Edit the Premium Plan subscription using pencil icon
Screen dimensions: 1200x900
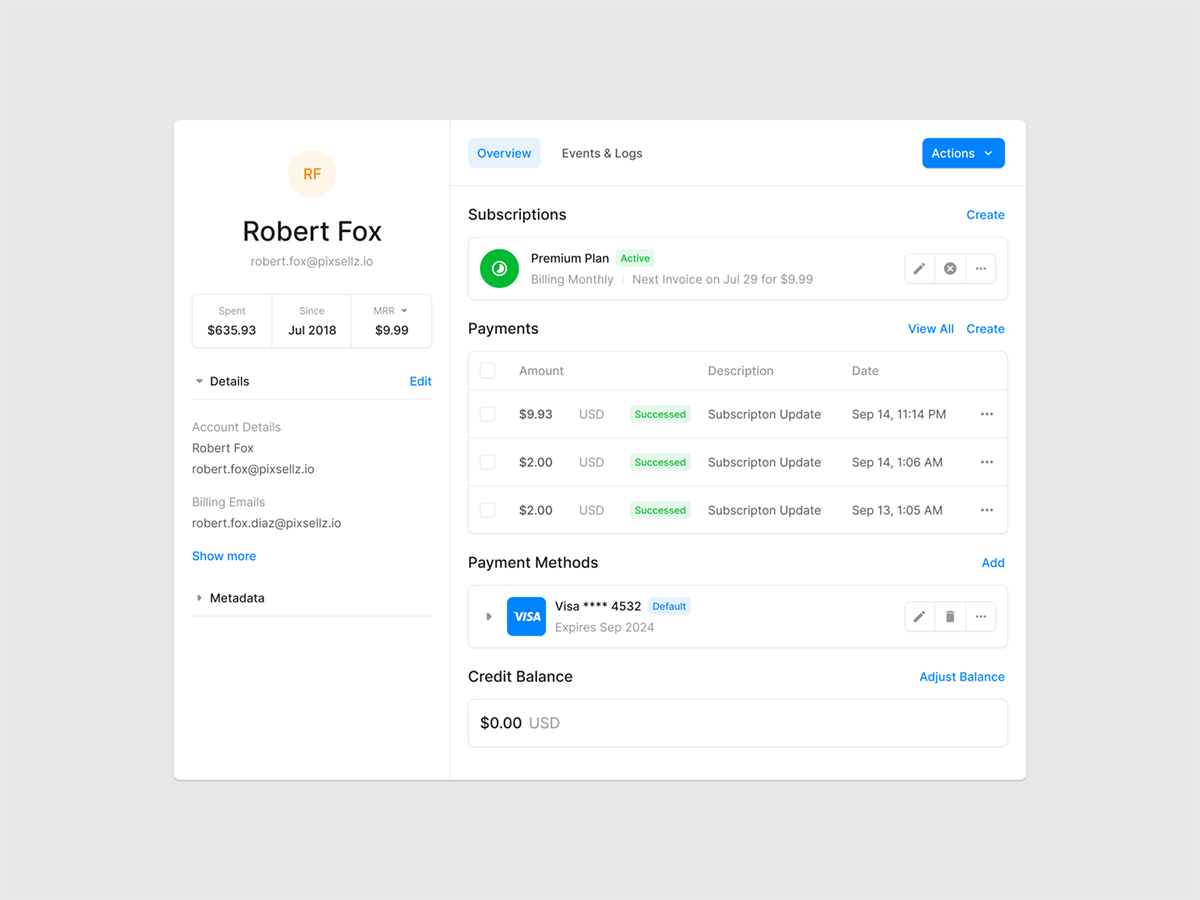click(919, 268)
